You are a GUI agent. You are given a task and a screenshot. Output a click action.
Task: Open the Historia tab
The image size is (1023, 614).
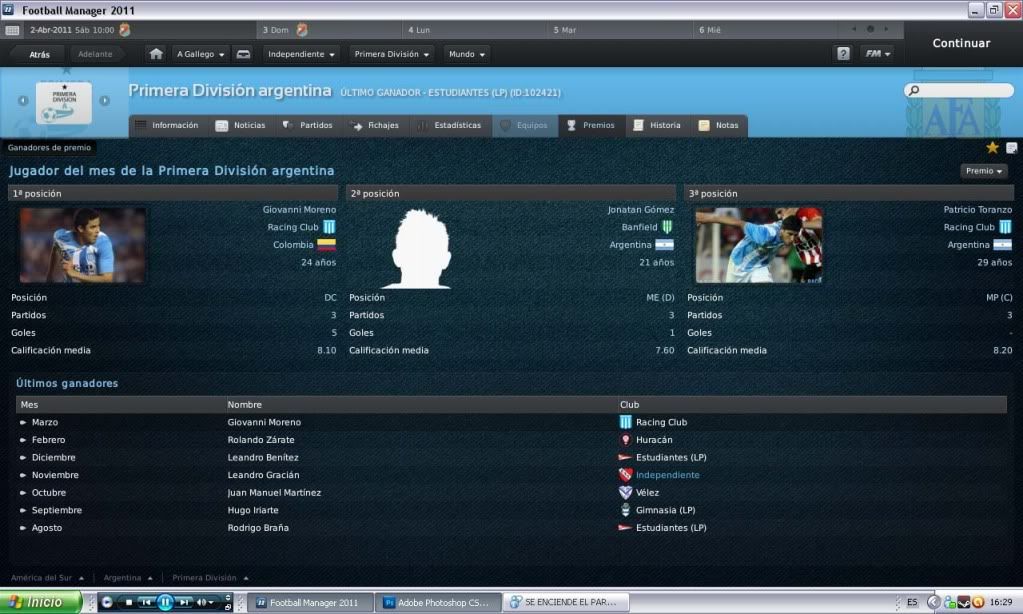[x=657, y=125]
